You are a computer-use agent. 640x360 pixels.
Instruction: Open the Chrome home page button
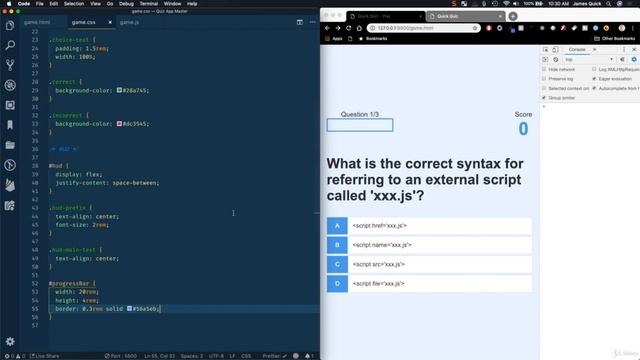[359, 28]
